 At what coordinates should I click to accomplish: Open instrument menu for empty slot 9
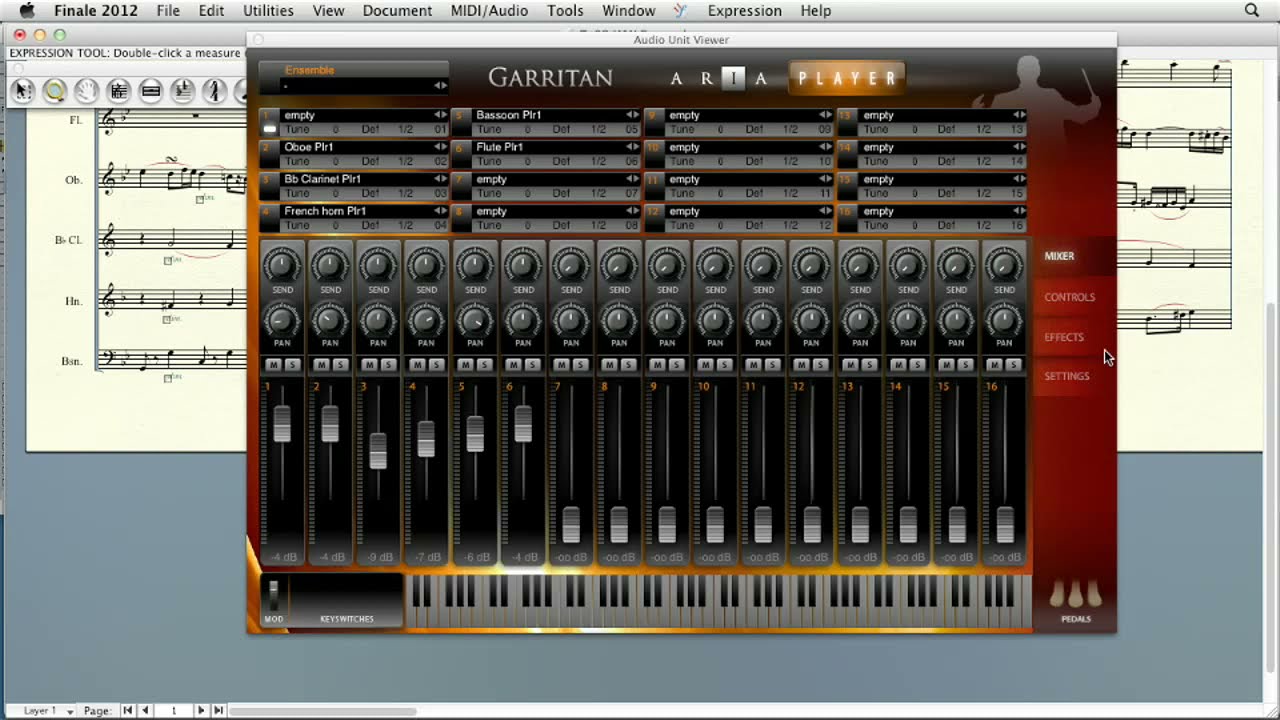[x=825, y=115]
